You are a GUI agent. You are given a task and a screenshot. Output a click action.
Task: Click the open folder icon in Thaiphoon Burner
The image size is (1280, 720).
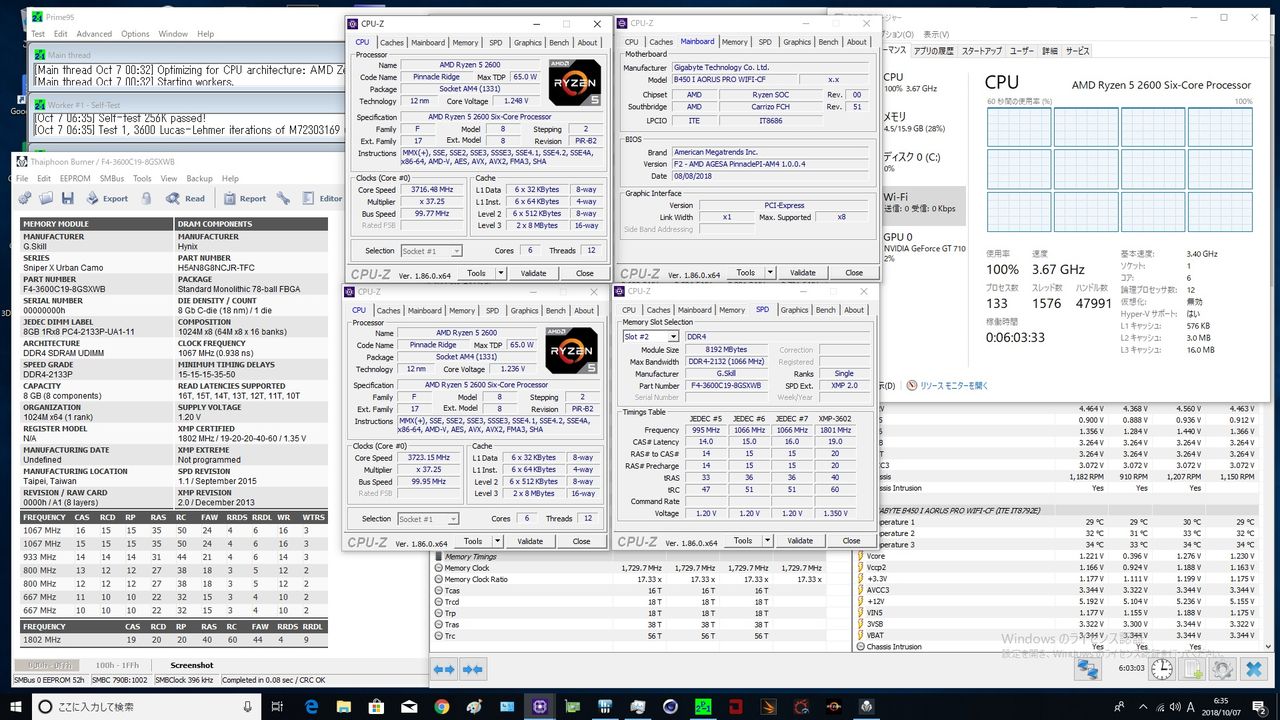click(x=46, y=198)
